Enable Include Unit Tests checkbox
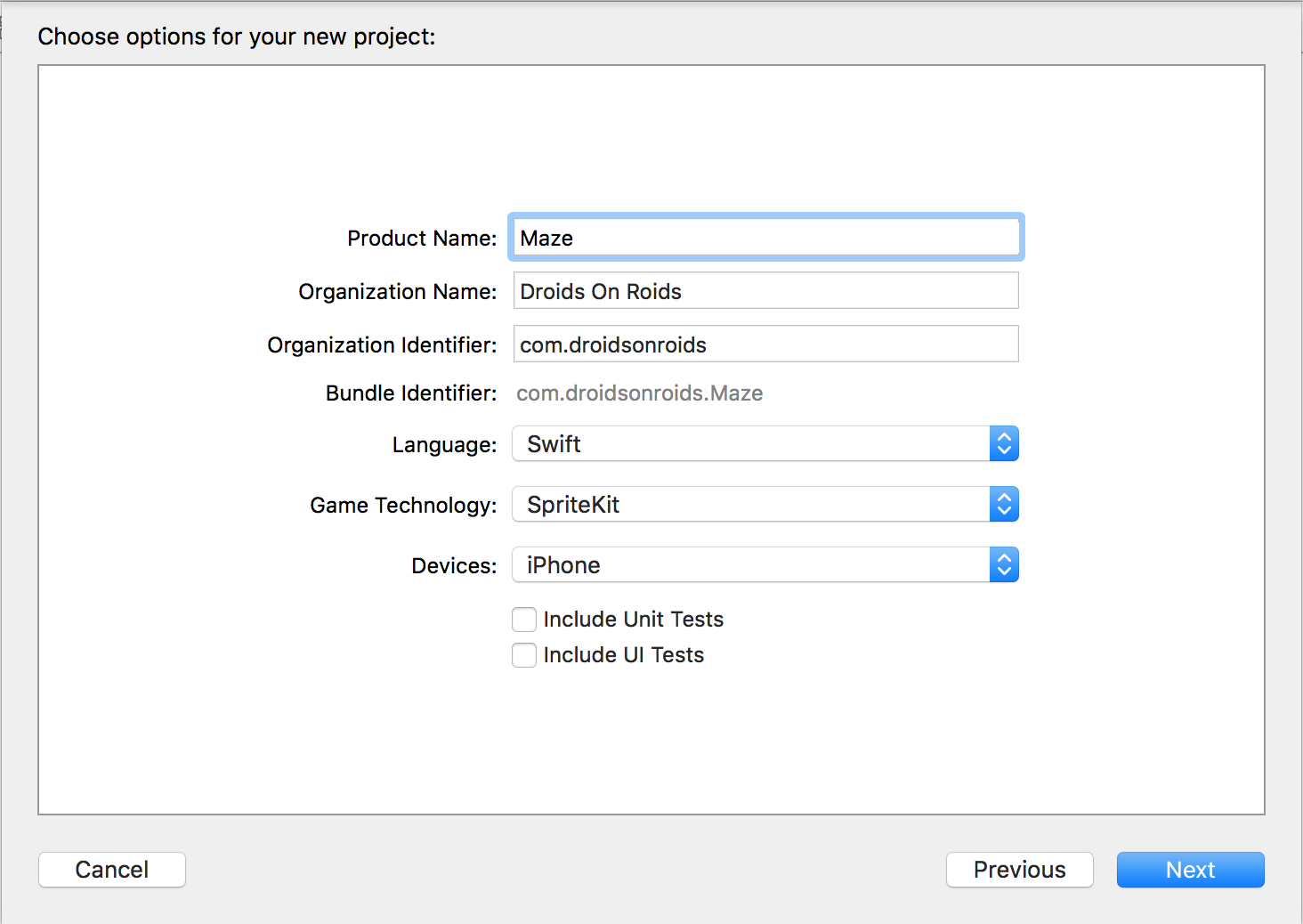This screenshot has width=1303, height=924. click(x=524, y=620)
